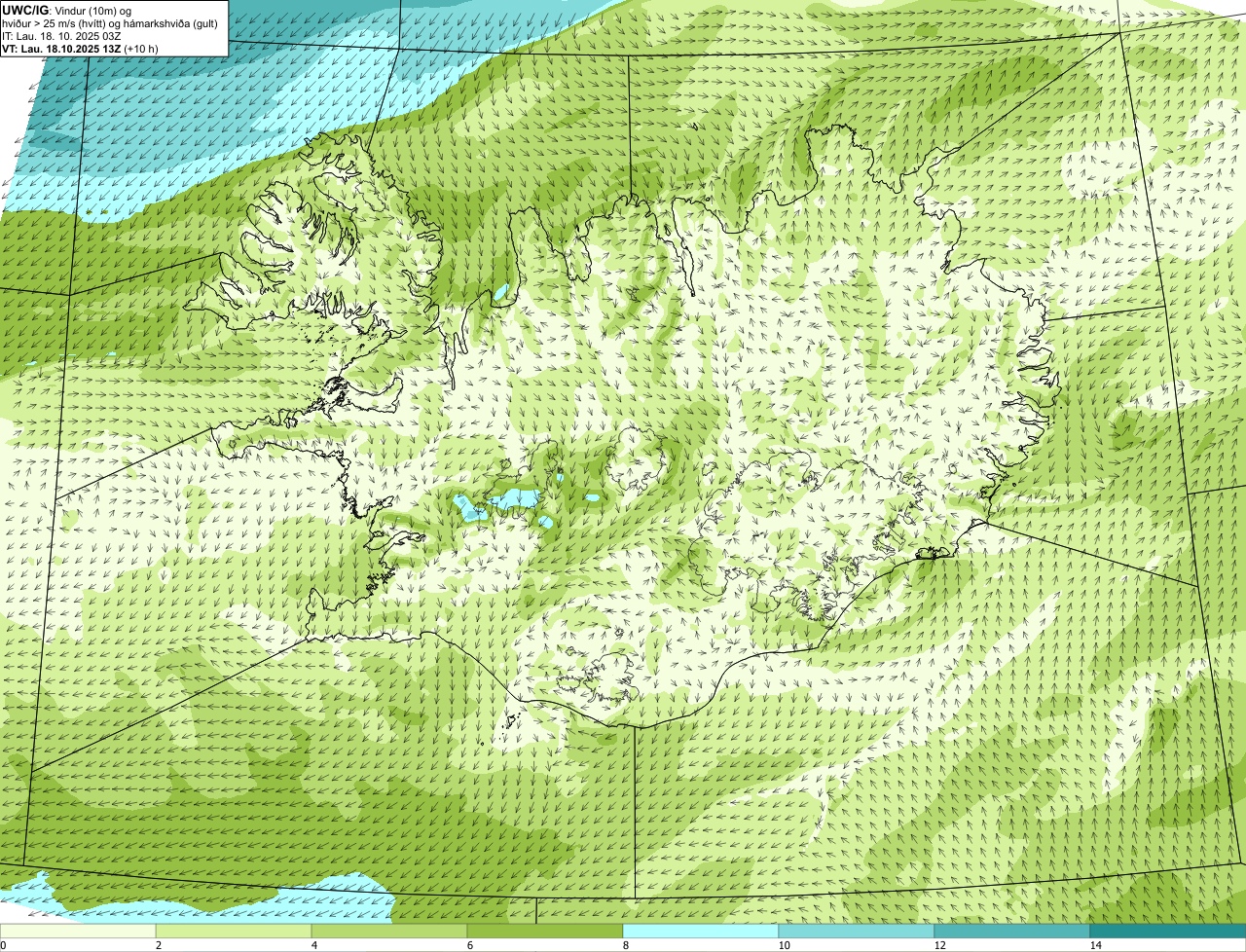Click the "(+10 h)" forecast offset text
This screenshot has height=952, width=1246.
(x=141, y=49)
